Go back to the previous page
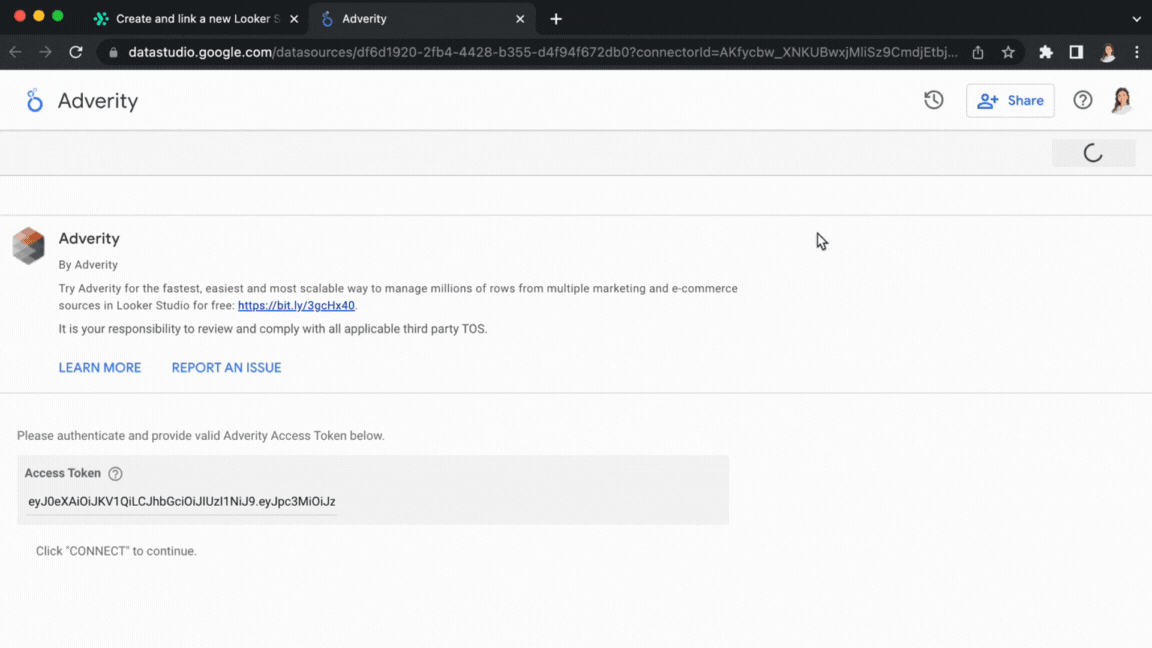The image size is (1152, 648). pos(15,52)
